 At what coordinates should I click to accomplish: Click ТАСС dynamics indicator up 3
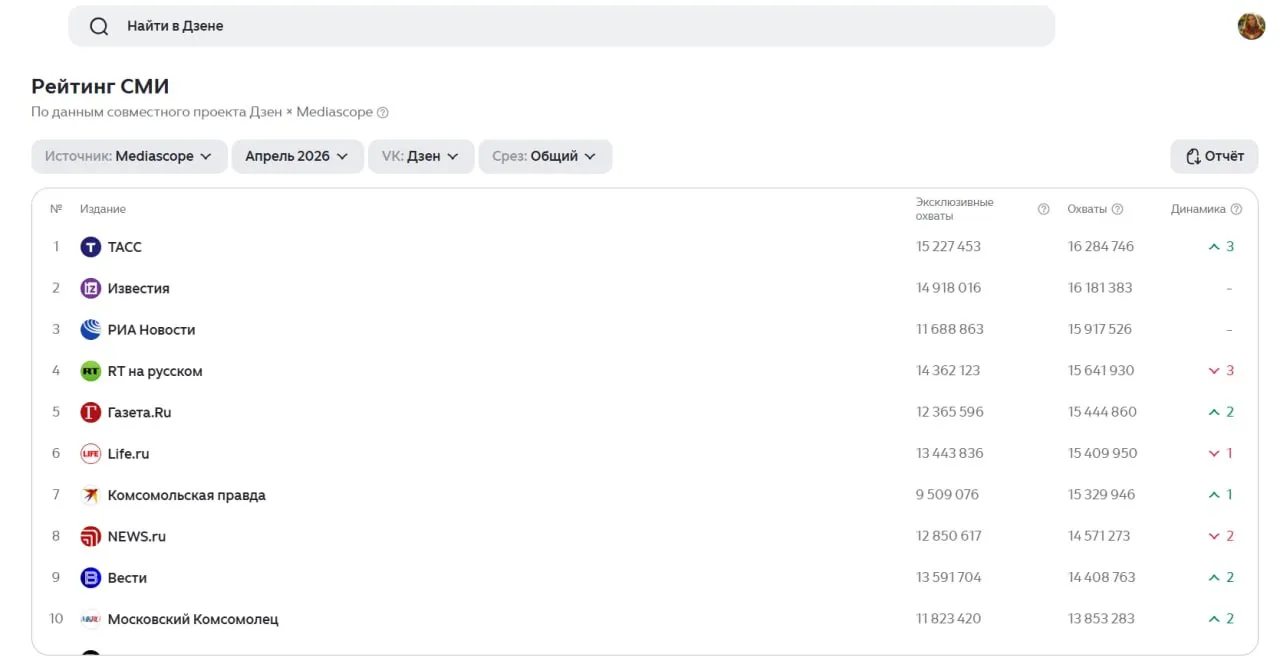click(x=1221, y=246)
